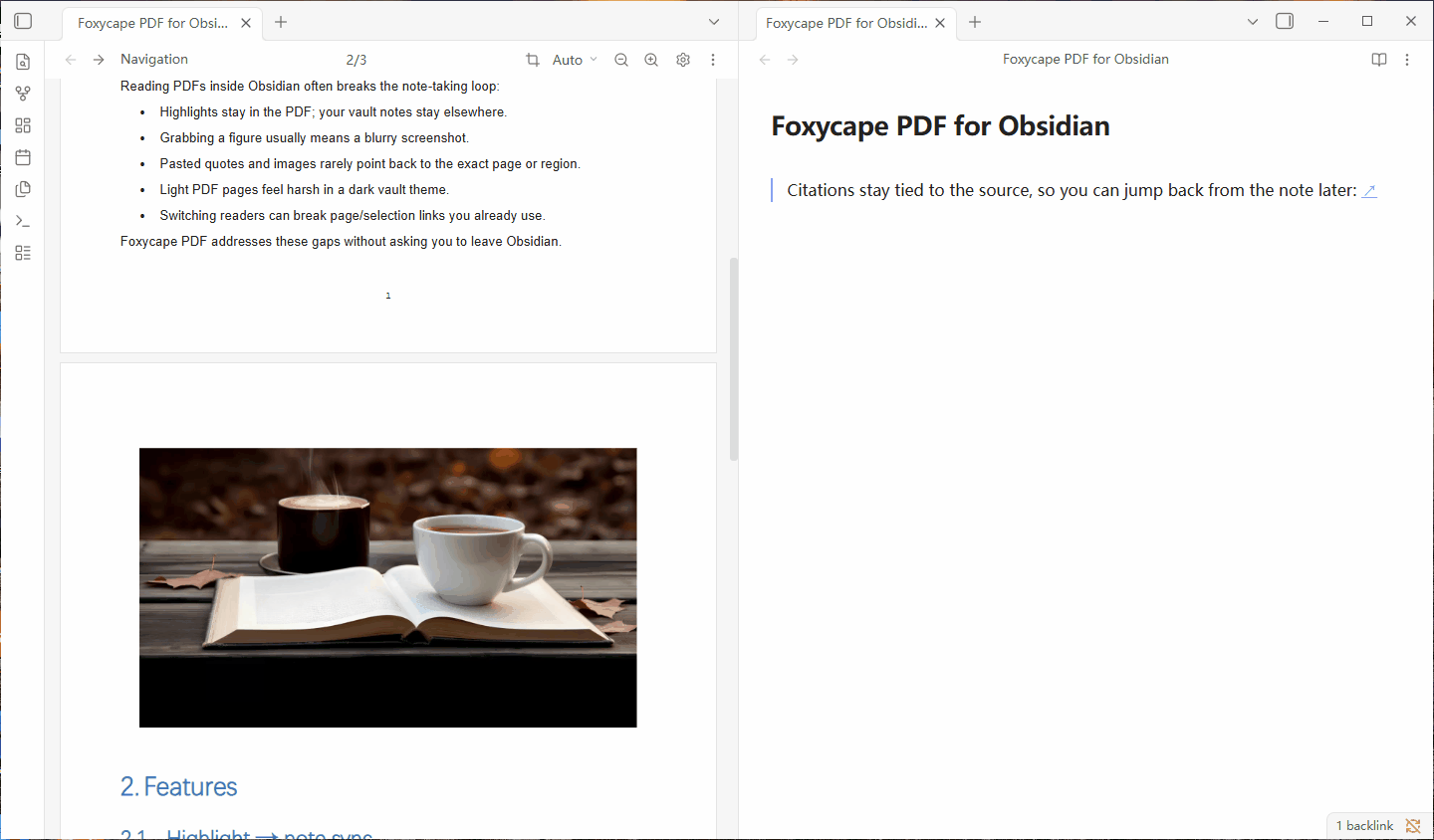Click 'Reading PDFs inside Obsidian often breaks' line
The image size is (1434, 840).
pyautogui.click(x=310, y=87)
